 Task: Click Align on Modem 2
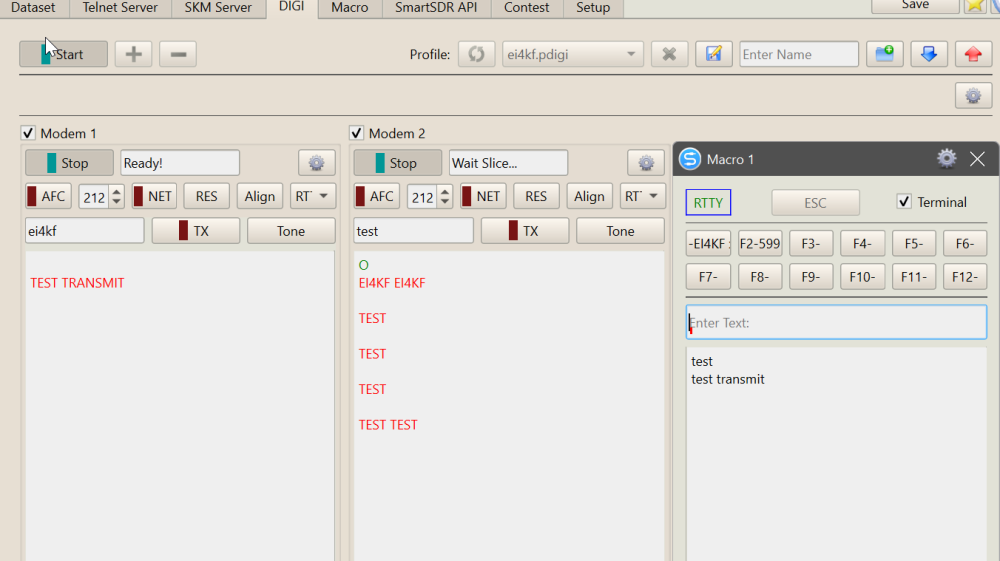pyautogui.click(x=589, y=196)
